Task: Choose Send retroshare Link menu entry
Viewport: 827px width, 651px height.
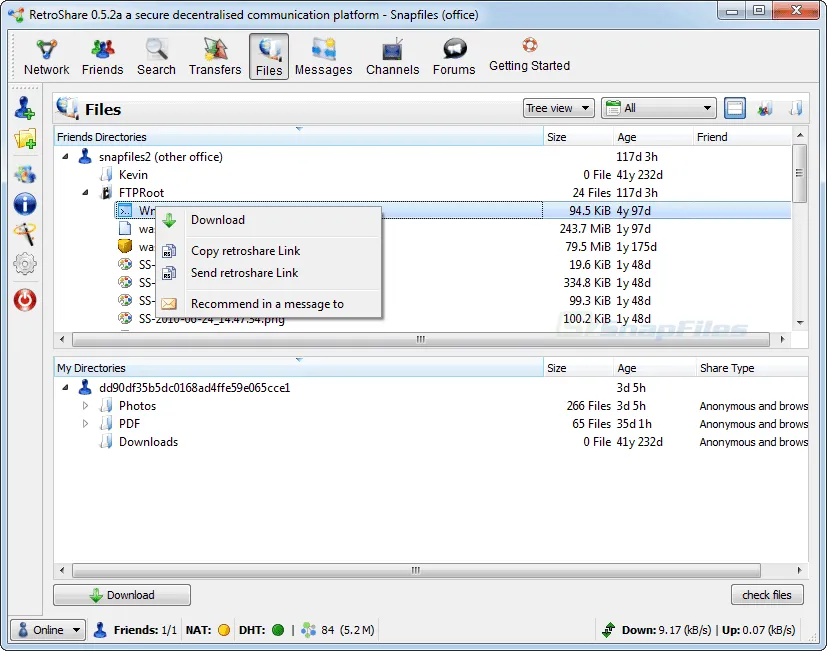Action: pyautogui.click(x=269, y=273)
